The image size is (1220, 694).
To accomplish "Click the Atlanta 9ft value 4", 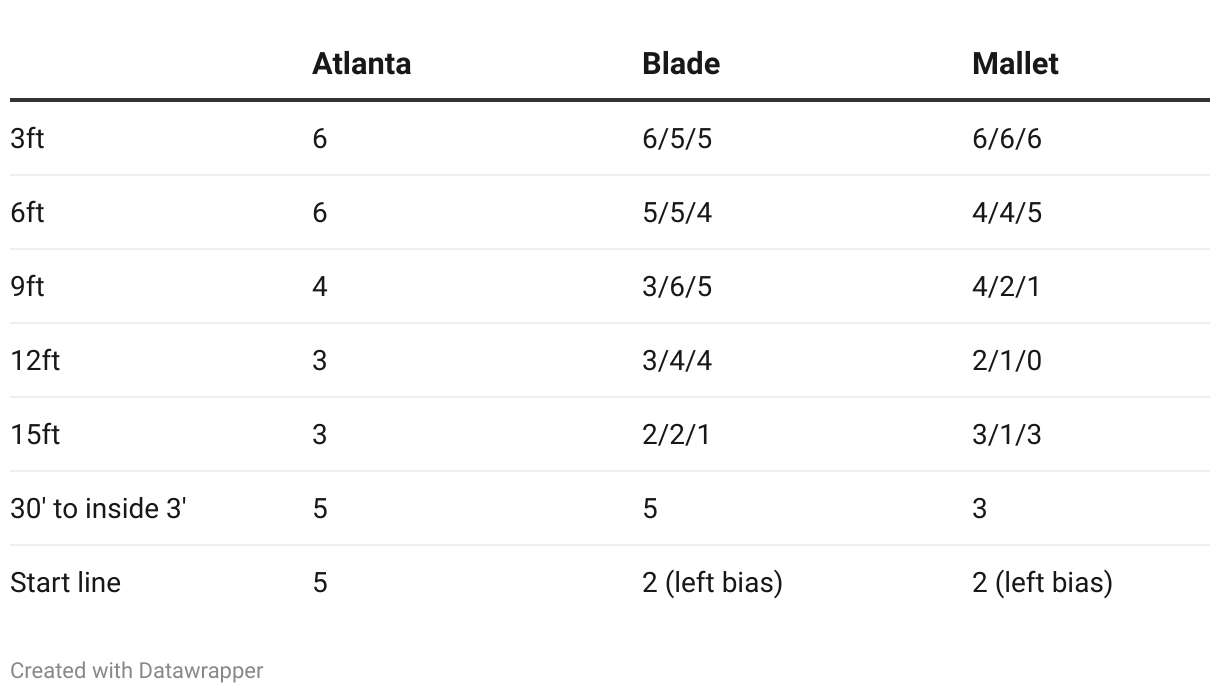I will tap(319, 286).
